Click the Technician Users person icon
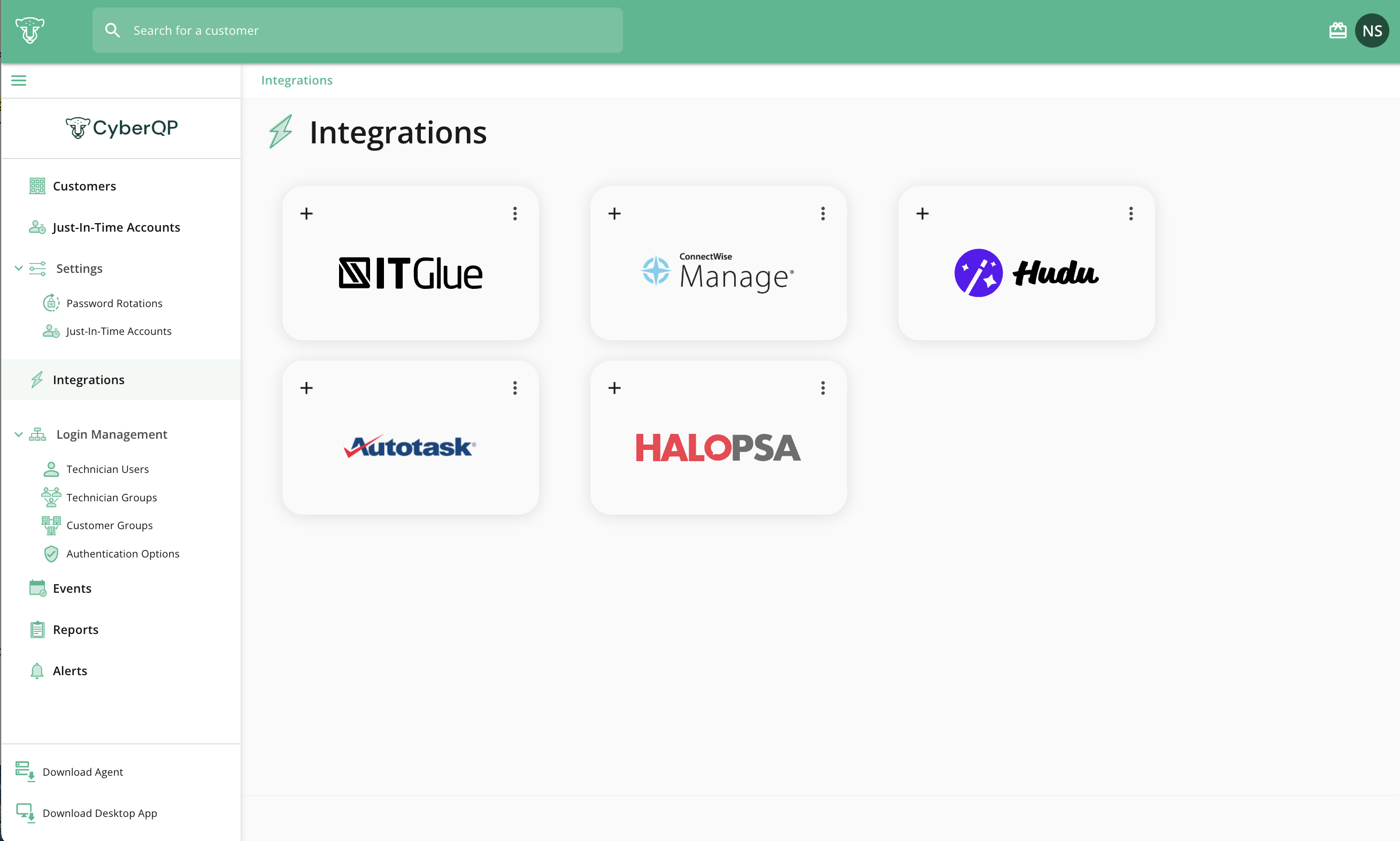This screenshot has height=841, width=1400. pos(51,469)
